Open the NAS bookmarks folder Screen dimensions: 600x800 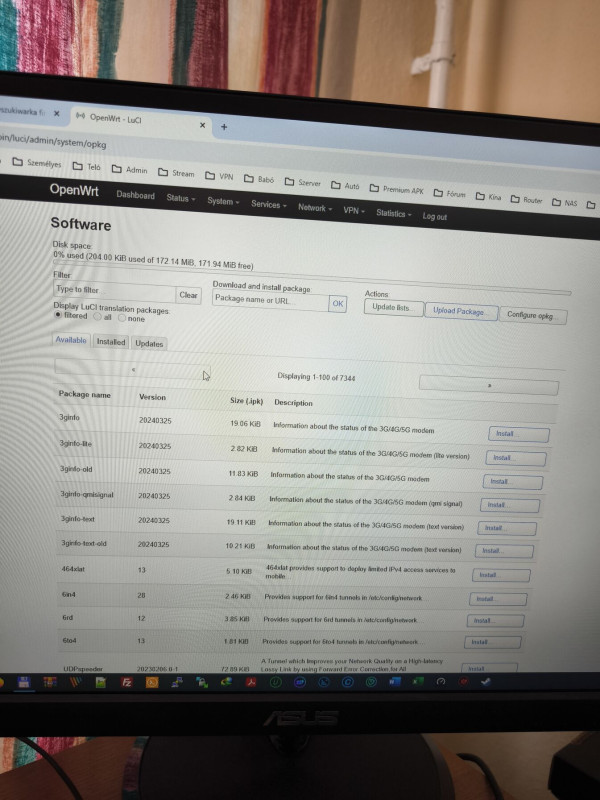pyautogui.click(x=564, y=203)
